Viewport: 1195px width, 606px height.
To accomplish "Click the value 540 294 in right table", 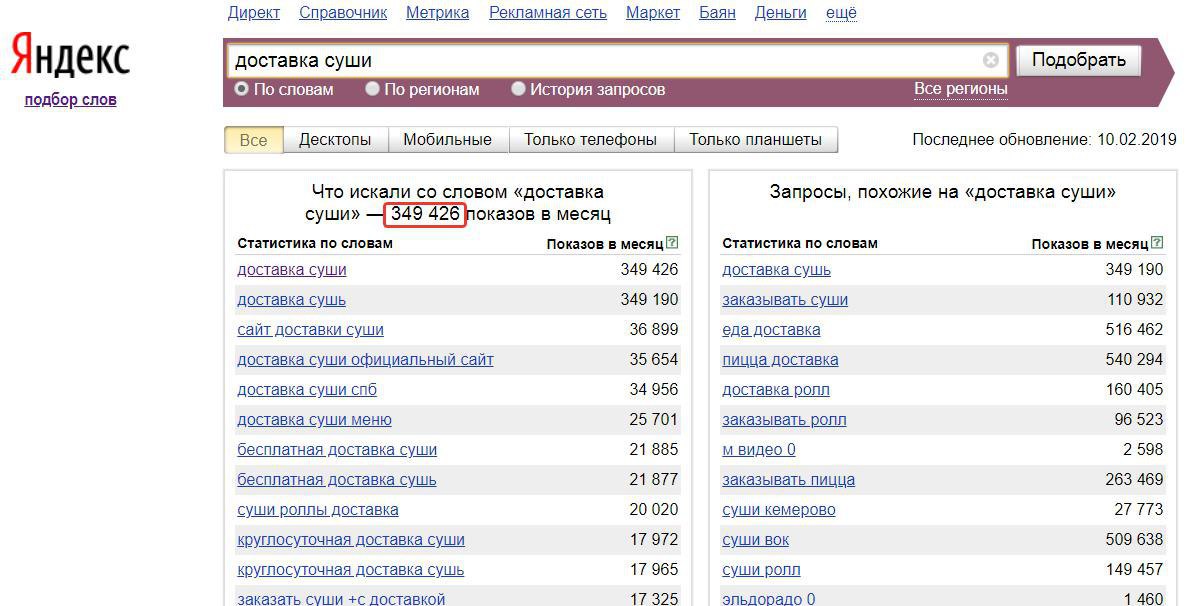I will [x=1135, y=359].
